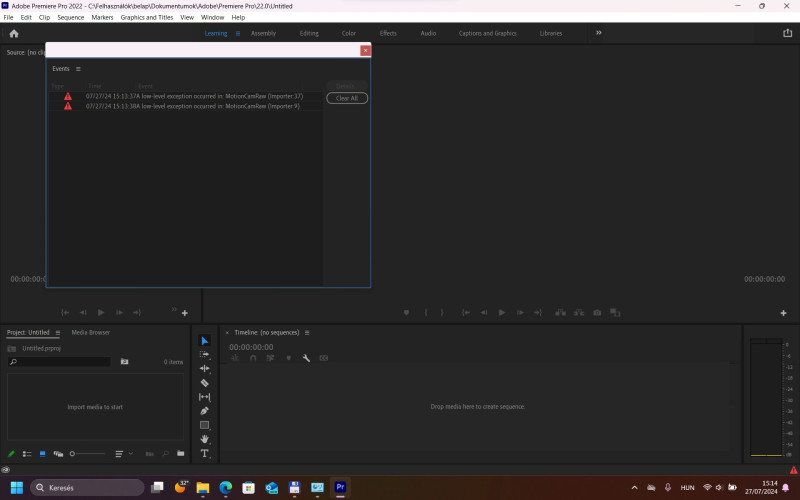Viewport: 800px width, 500px height.
Task: Open the Sequence menu
Action: coord(70,17)
